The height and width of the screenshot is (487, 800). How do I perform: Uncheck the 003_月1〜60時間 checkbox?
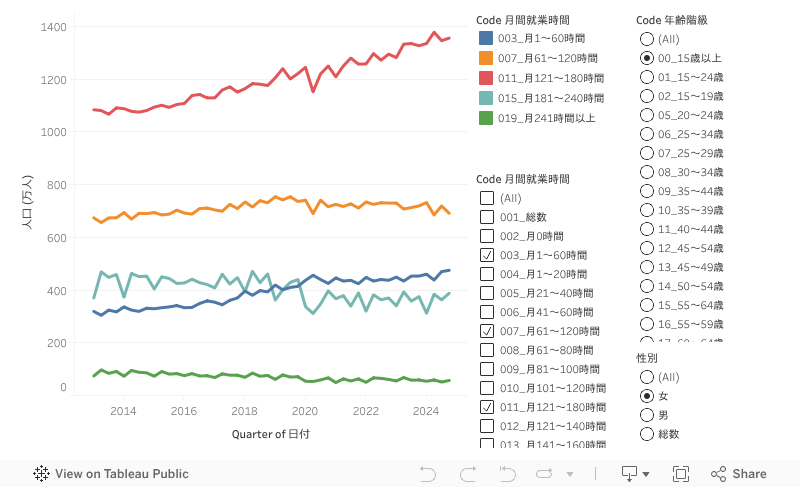pos(487,255)
